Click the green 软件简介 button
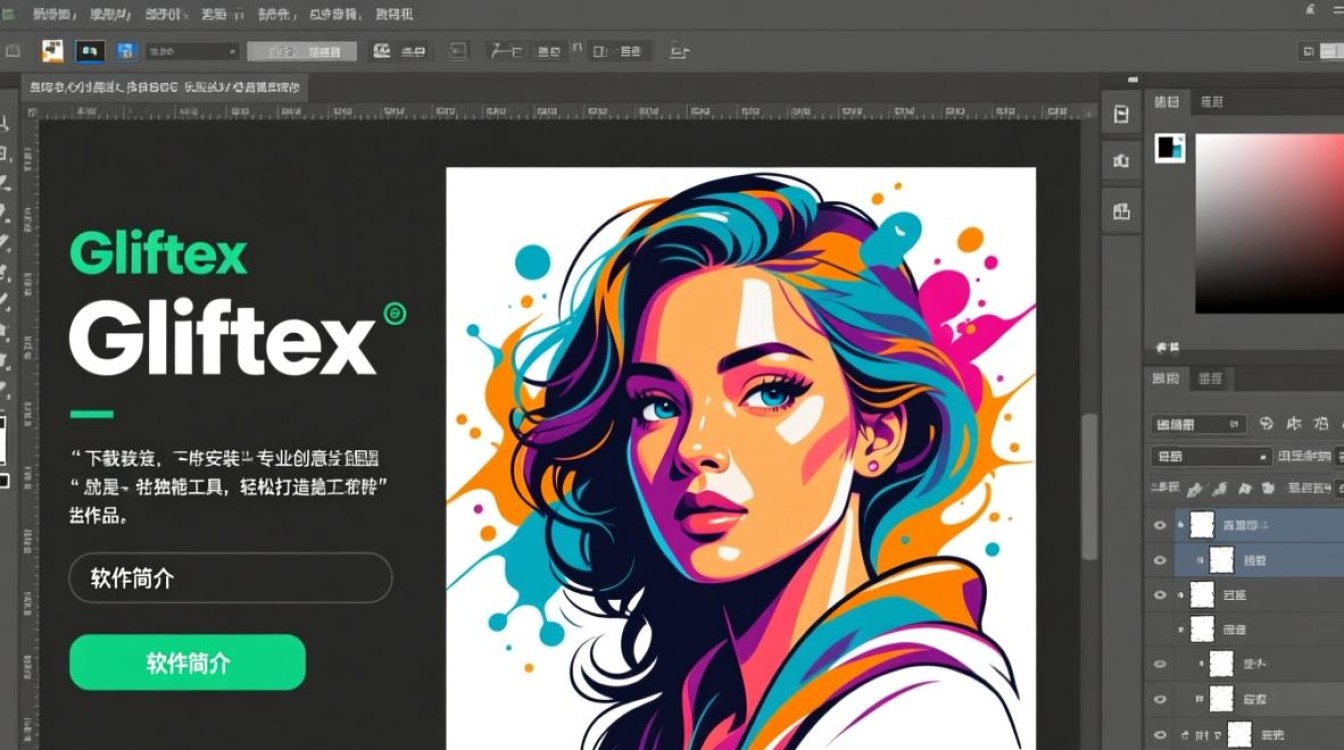This screenshot has width=1344, height=750. pos(187,663)
